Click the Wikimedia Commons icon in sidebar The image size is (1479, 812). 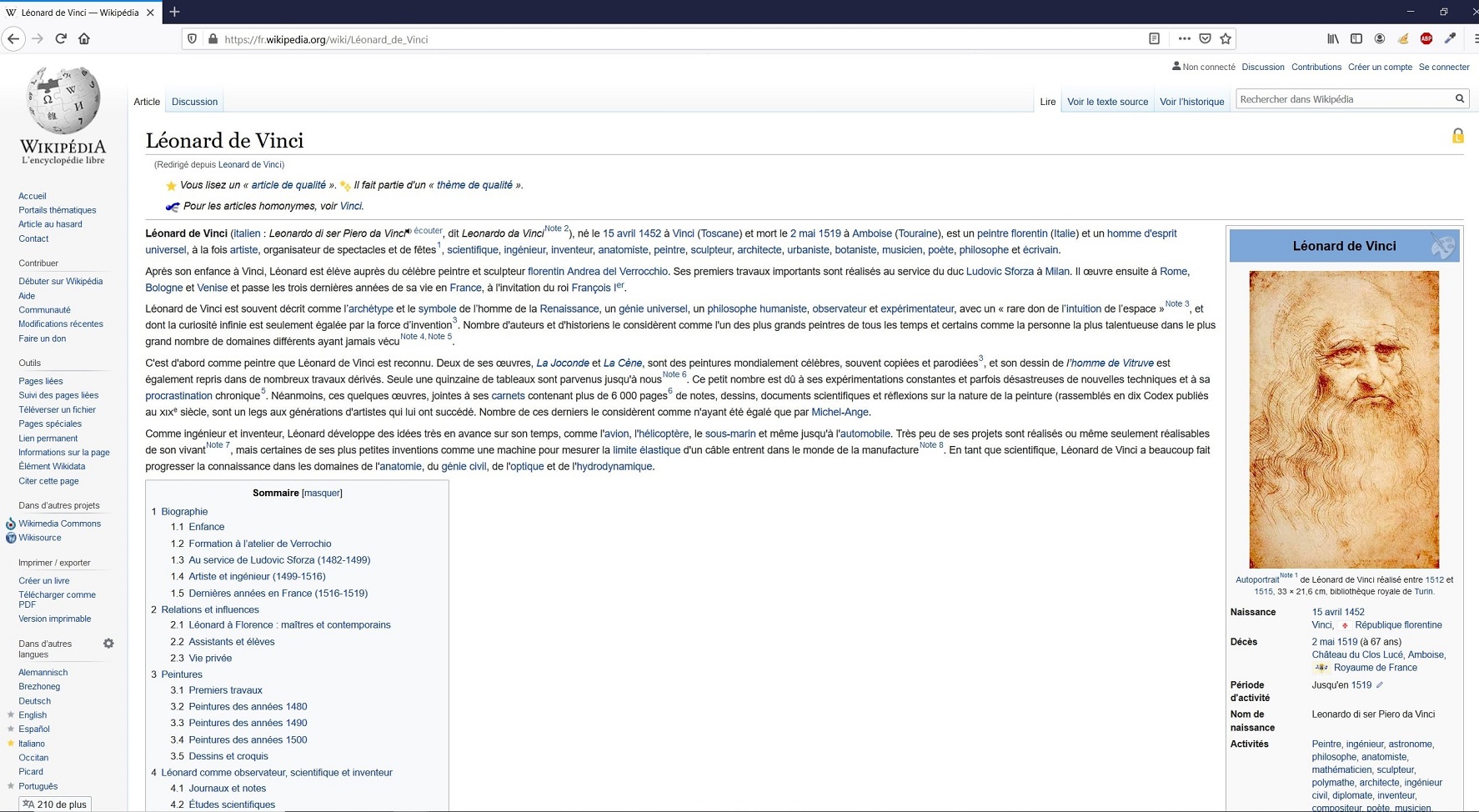11,524
